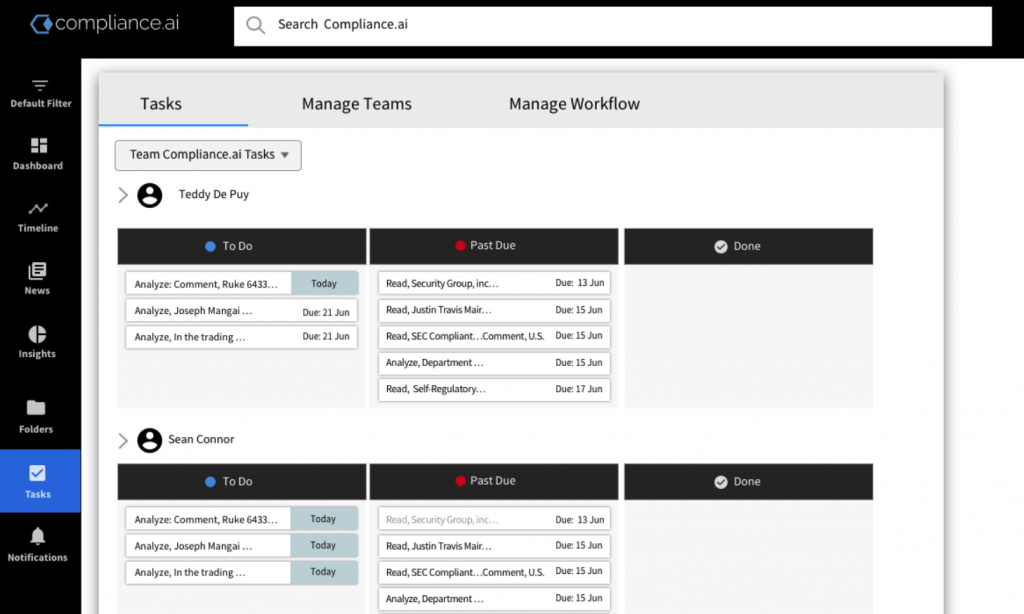Open the Notifications bell icon
The height and width of the screenshot is (614, 1024).
tap(37, 536)
